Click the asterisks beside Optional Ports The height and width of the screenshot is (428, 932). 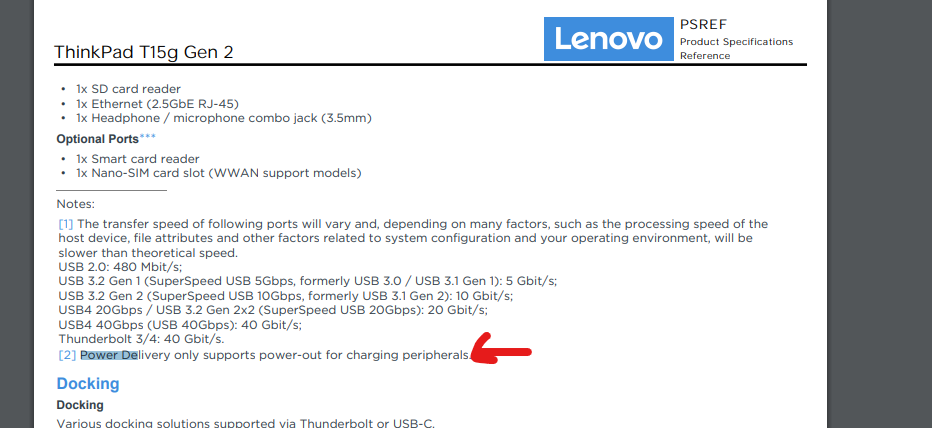click(x=148, y=137)
